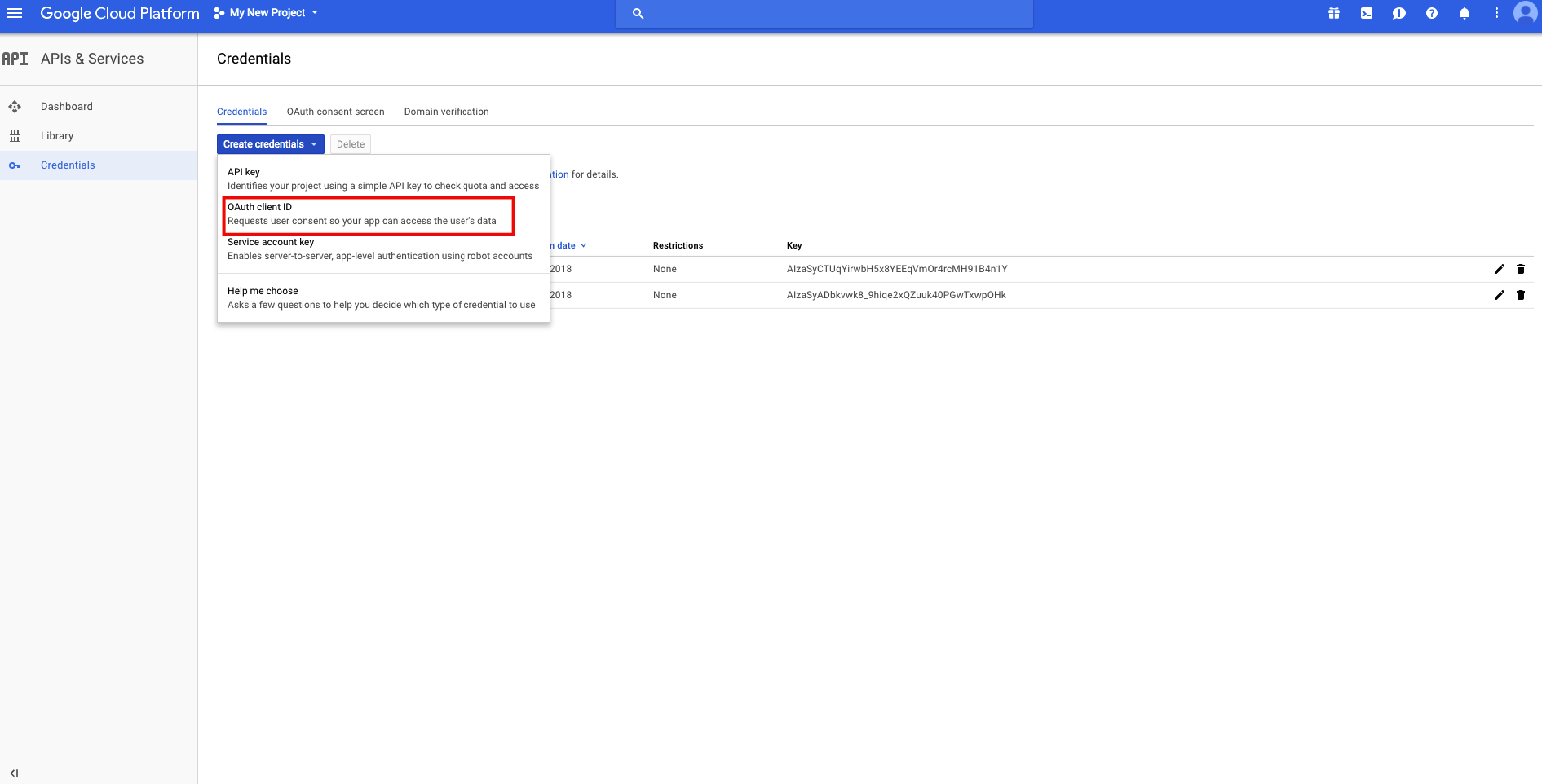
Task: Open the user account avatar
Action: pos(1525,13)
